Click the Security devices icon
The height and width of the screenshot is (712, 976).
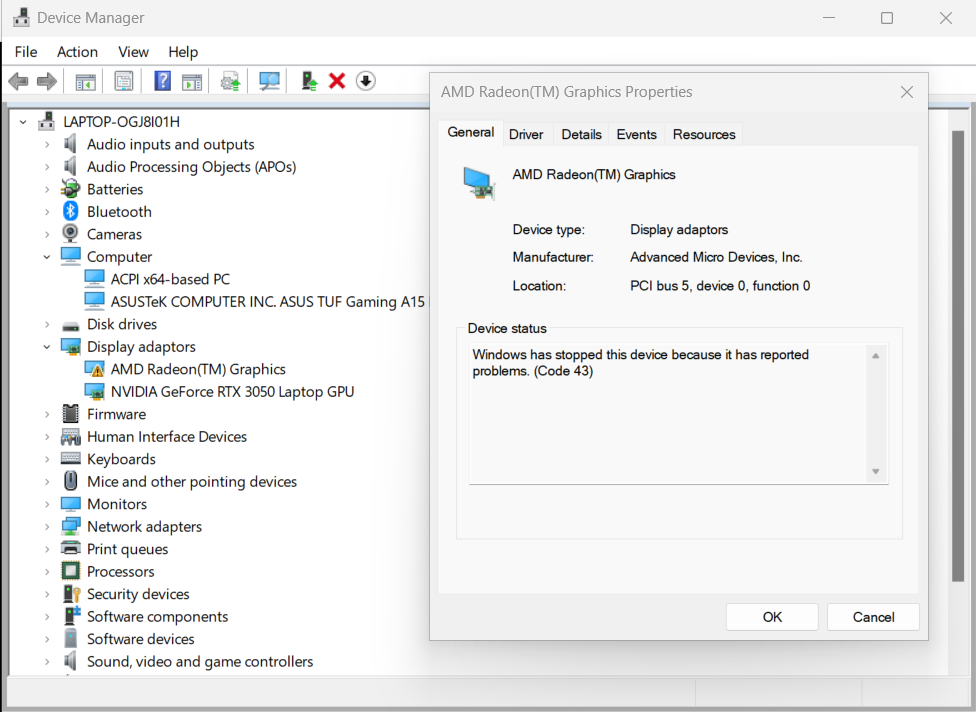tap(72, 594)
